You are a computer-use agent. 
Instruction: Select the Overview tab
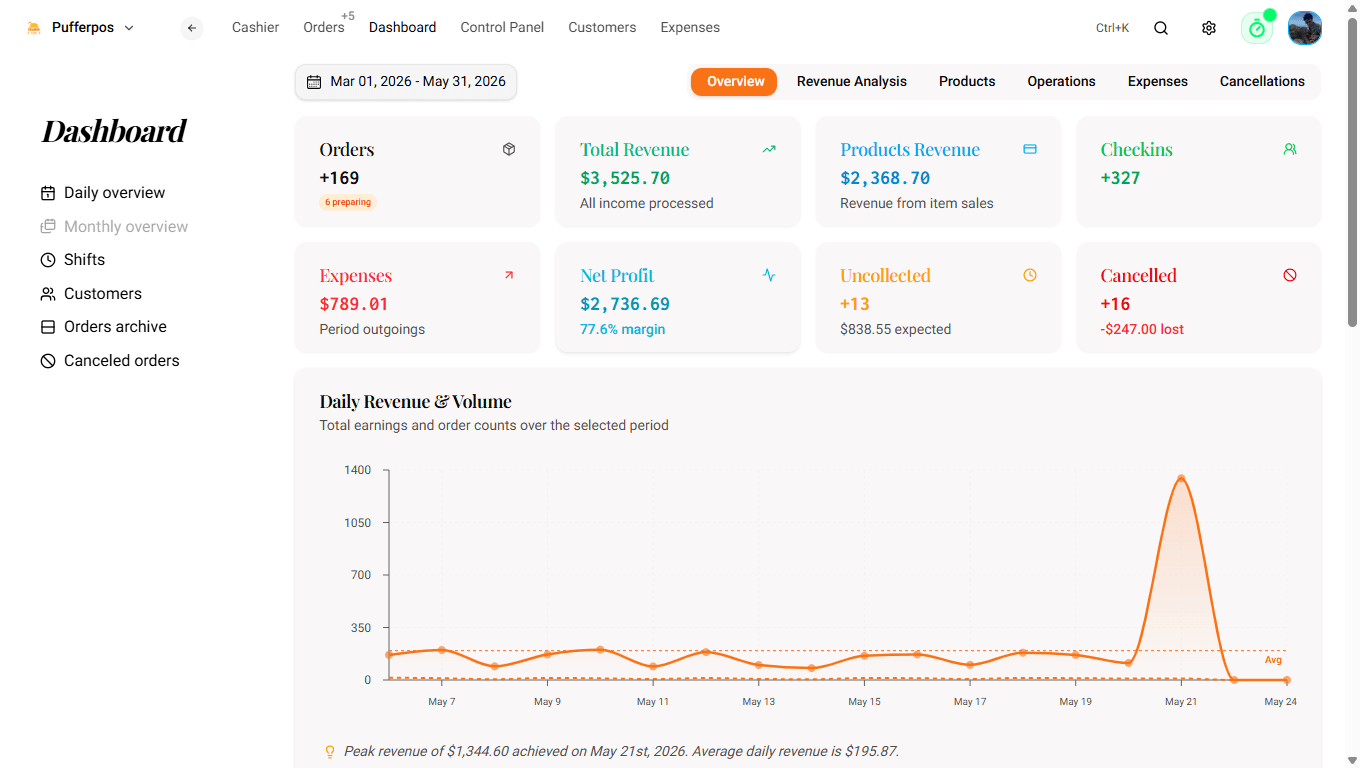(x=735, y=82)
